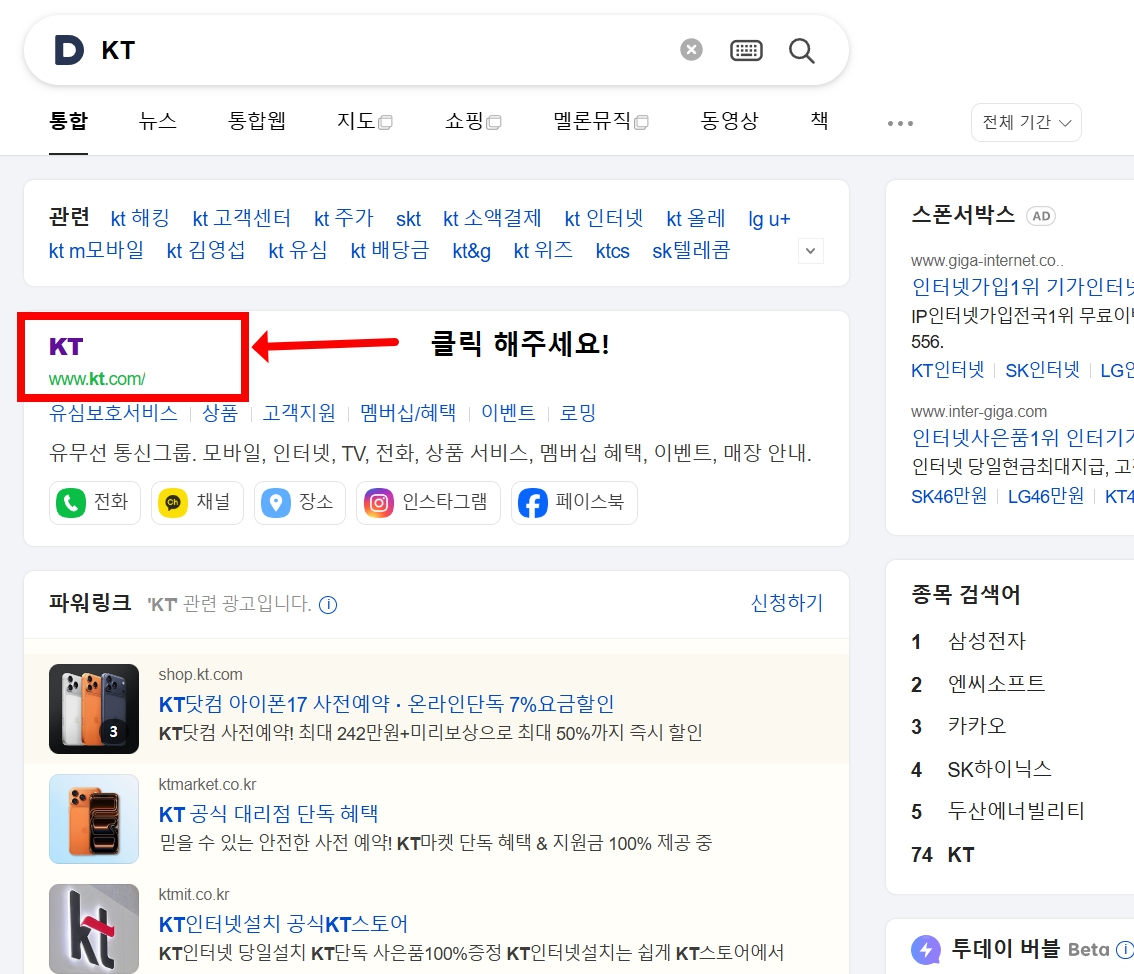
Task: Open 로밍 sublink
Action: tap(578, 413)
